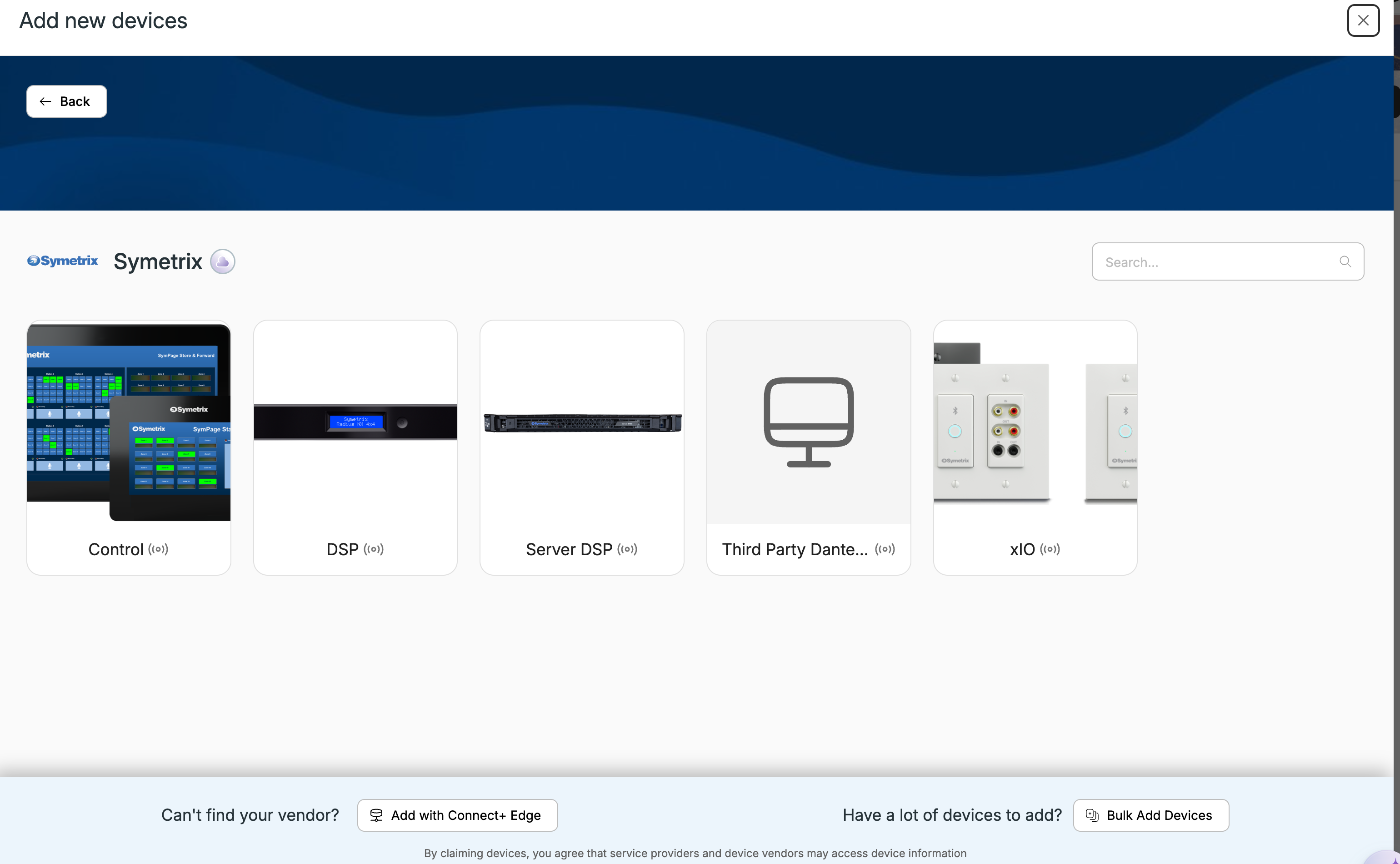Click the signal icon beside xIO

click(1050, 549)
